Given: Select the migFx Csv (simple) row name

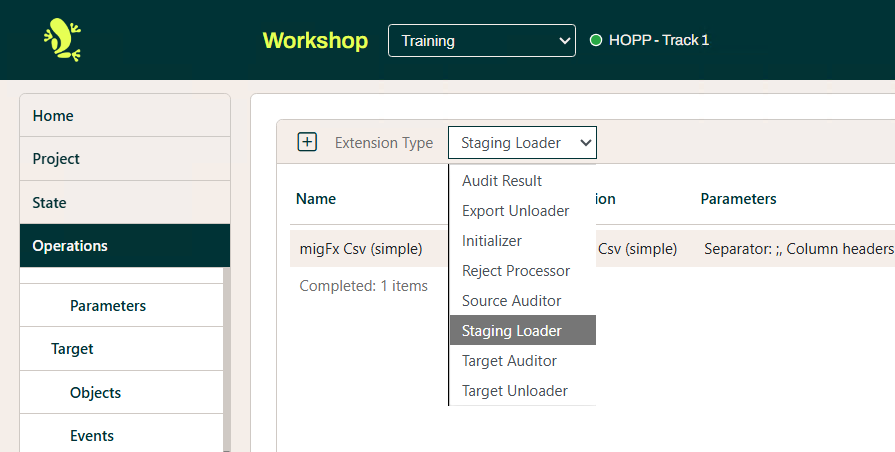Looking at the screenshot, I should [361, 249].
